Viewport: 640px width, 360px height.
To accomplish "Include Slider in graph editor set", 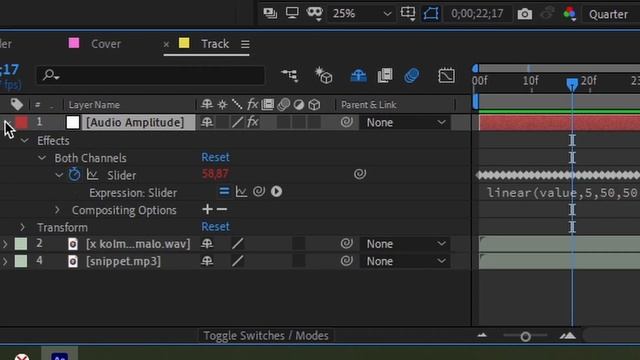I will pyautogui.click(x=93, y=175).
